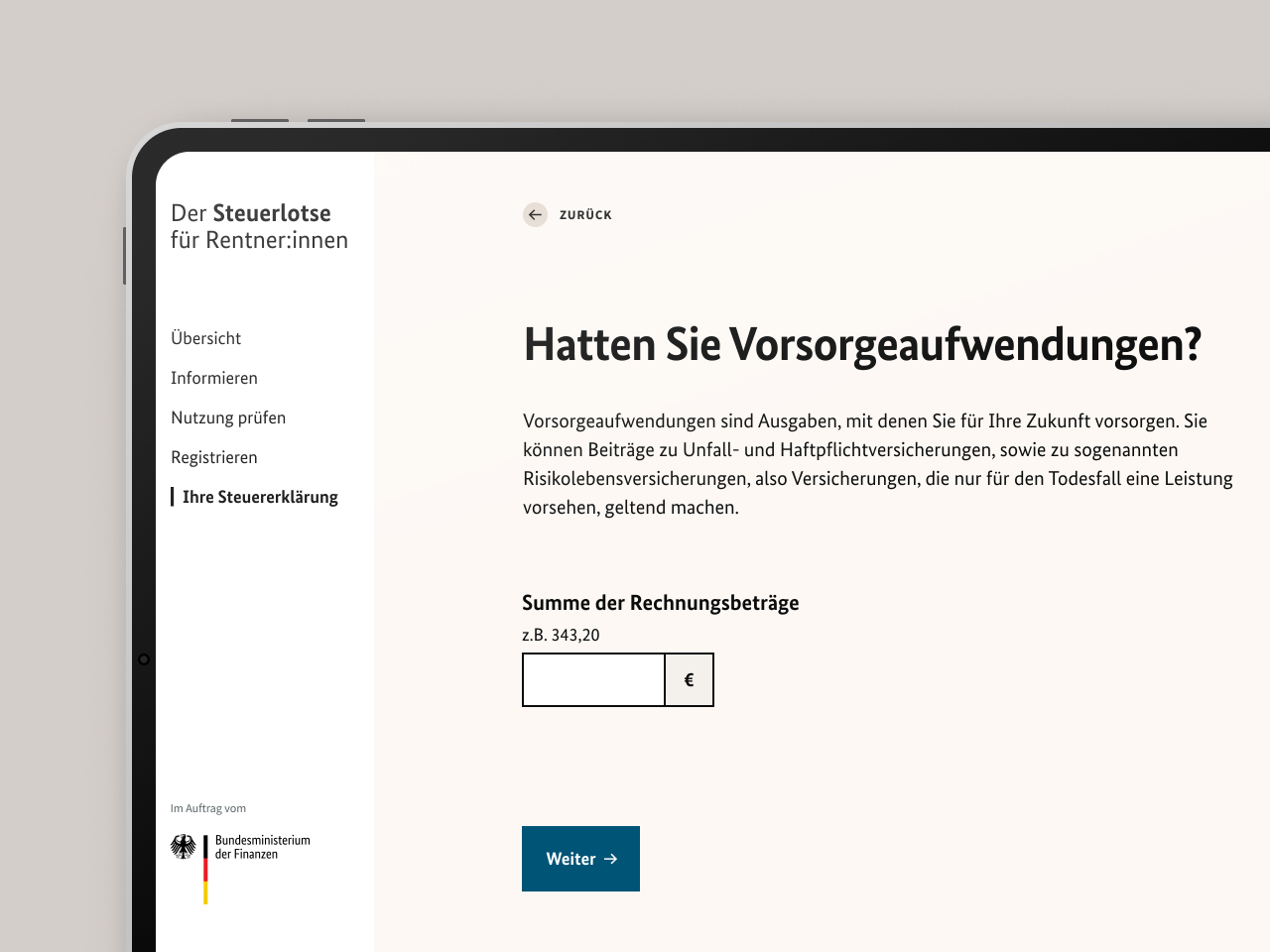Viewport: 1270px width, 952px height.
Task: Click the active-section indicator bar beside Ihre Steuererklärung
Action: [173, 496]
